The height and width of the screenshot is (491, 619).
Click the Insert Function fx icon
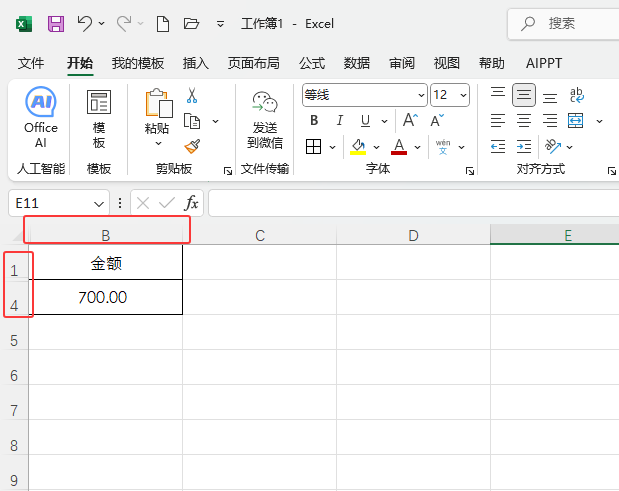pos(191,203)
